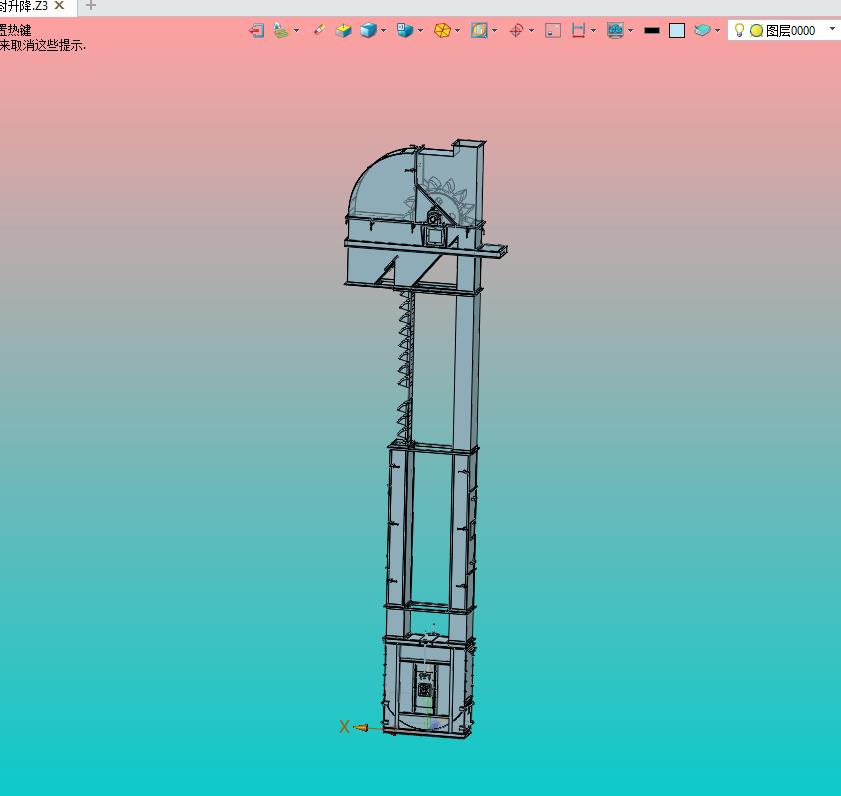
Task: Open dropdown beside monitor display icon
Action: coord(631,31)
